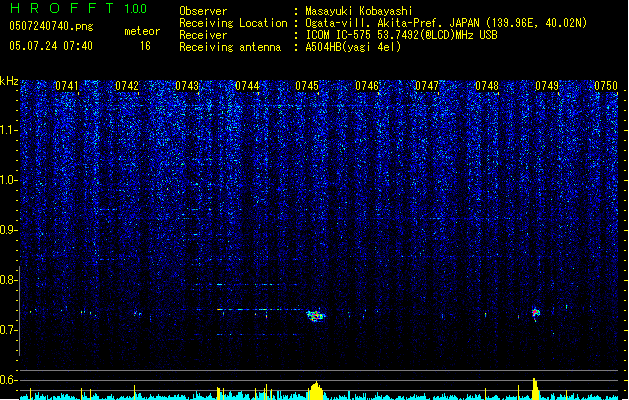Click the 0749 time marker
The height and width of the screenshot is (400, 629).
tap(547, 86)
